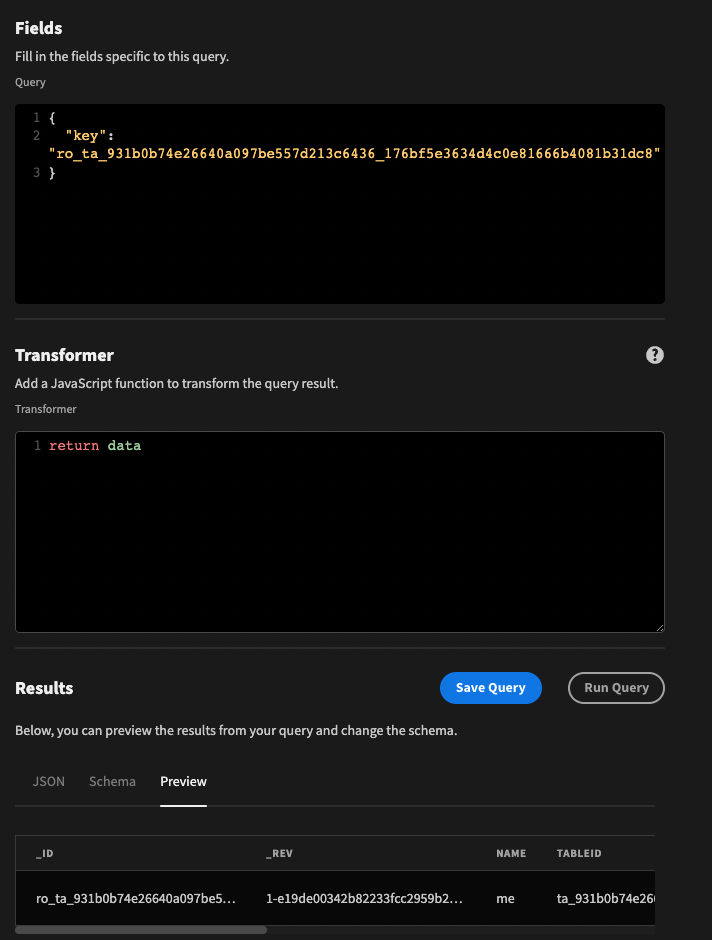Select the Preview tab
This screenshot has width=712, height=940.
pyautogui.click(x=183, y=781)
